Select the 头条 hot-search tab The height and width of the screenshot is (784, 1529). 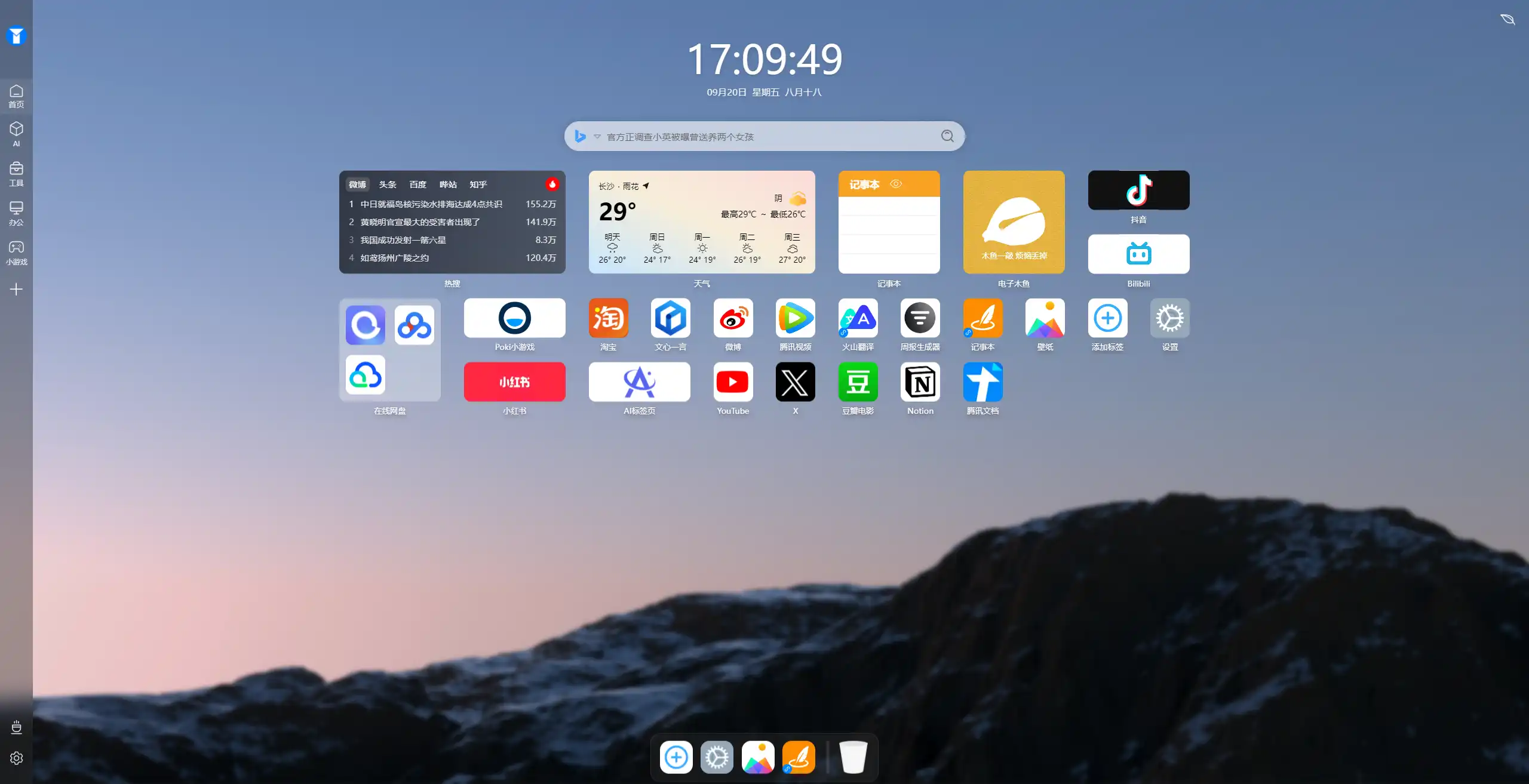387,185
